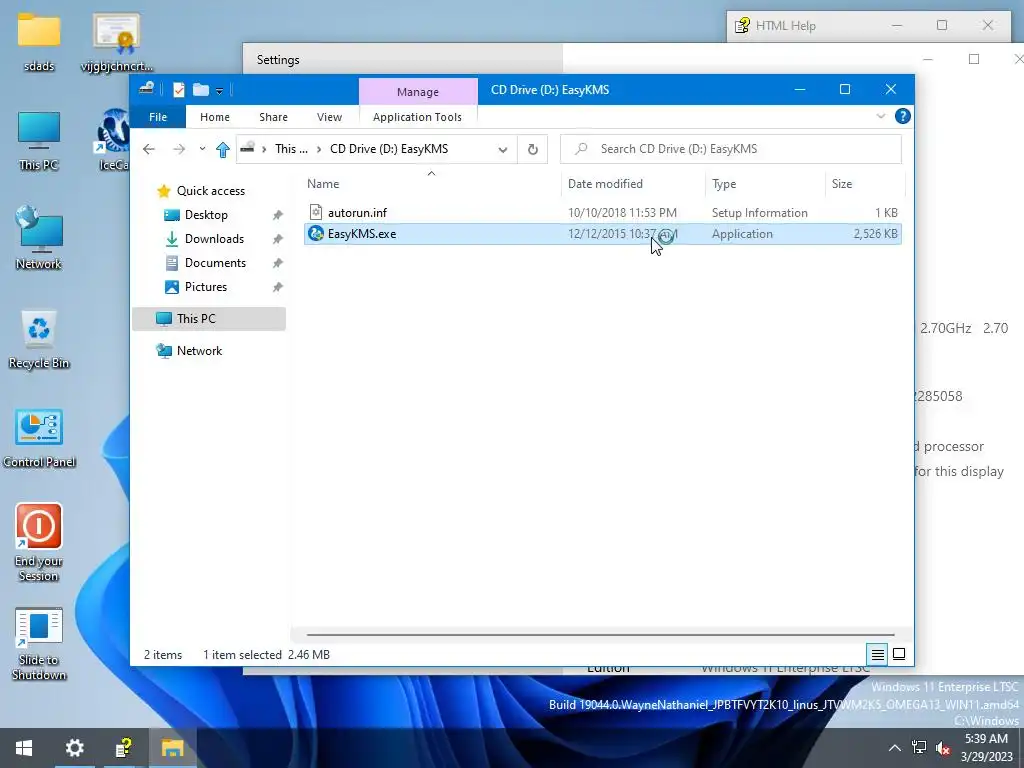Open the taskbar clock and date
This screenshot has width=1024, height=768.
click(x=986, y=748)
